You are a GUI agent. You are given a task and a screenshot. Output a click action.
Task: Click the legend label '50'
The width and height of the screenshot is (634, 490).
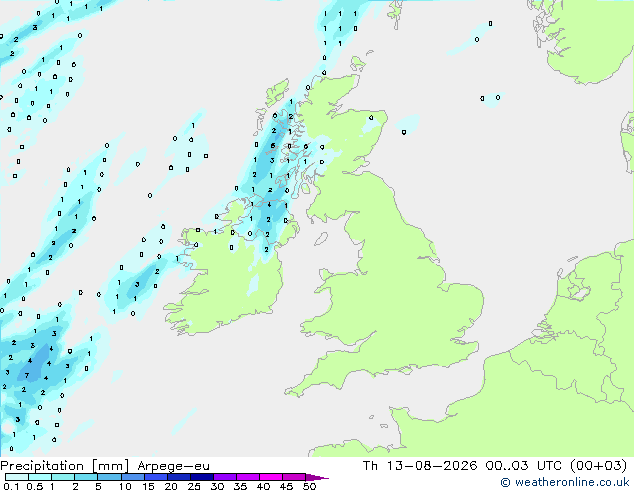(309, 486)
